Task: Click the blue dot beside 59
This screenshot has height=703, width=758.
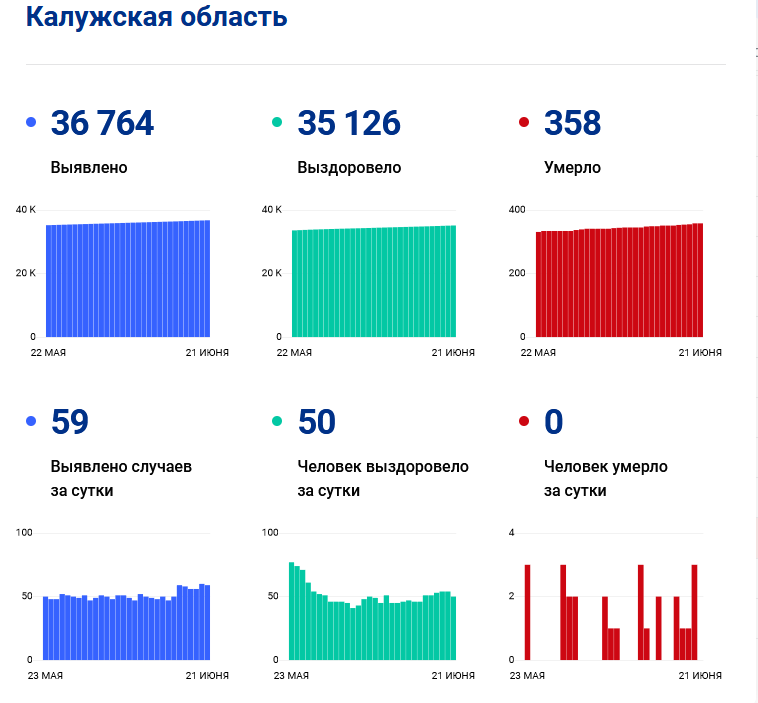Action: (x=31, y=421)
